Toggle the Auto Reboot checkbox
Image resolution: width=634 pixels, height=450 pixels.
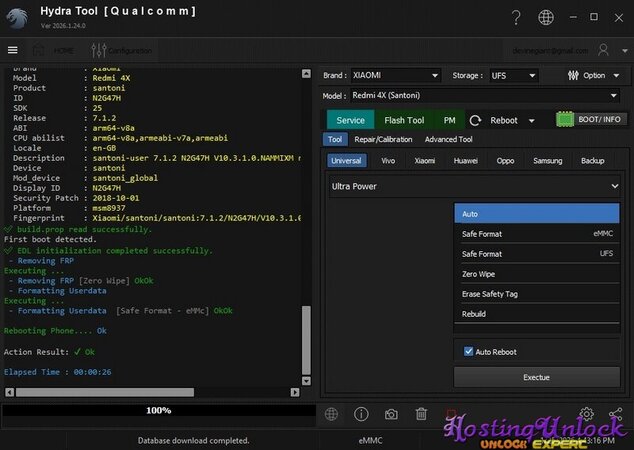470,351
